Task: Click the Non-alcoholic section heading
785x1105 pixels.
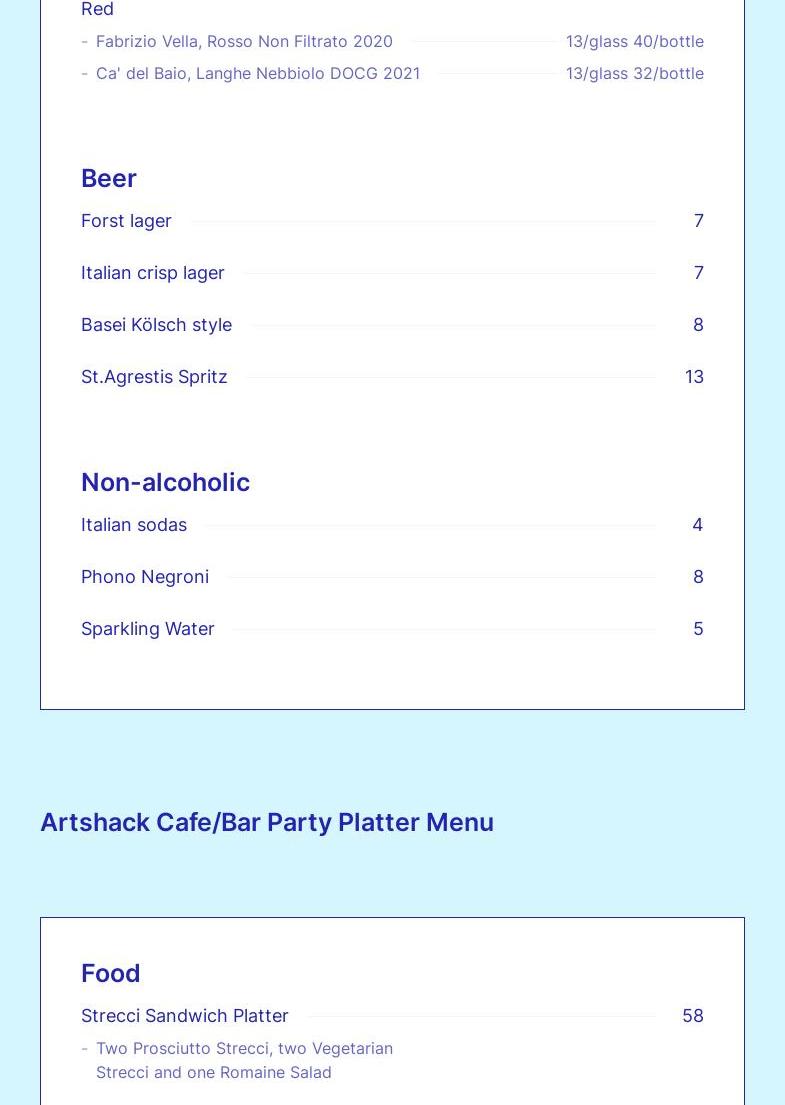Action: click(x=165, y=482)
